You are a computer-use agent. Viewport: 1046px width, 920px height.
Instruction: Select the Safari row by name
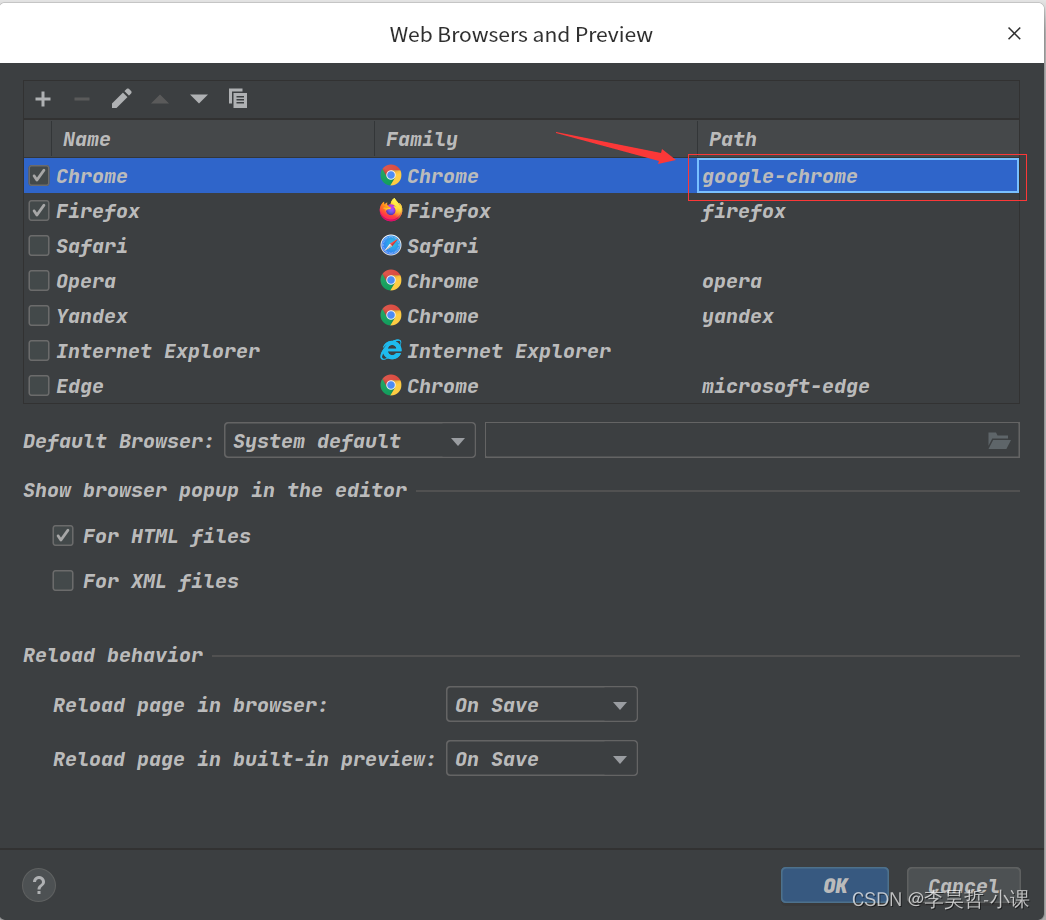click(x=92, y=246)
